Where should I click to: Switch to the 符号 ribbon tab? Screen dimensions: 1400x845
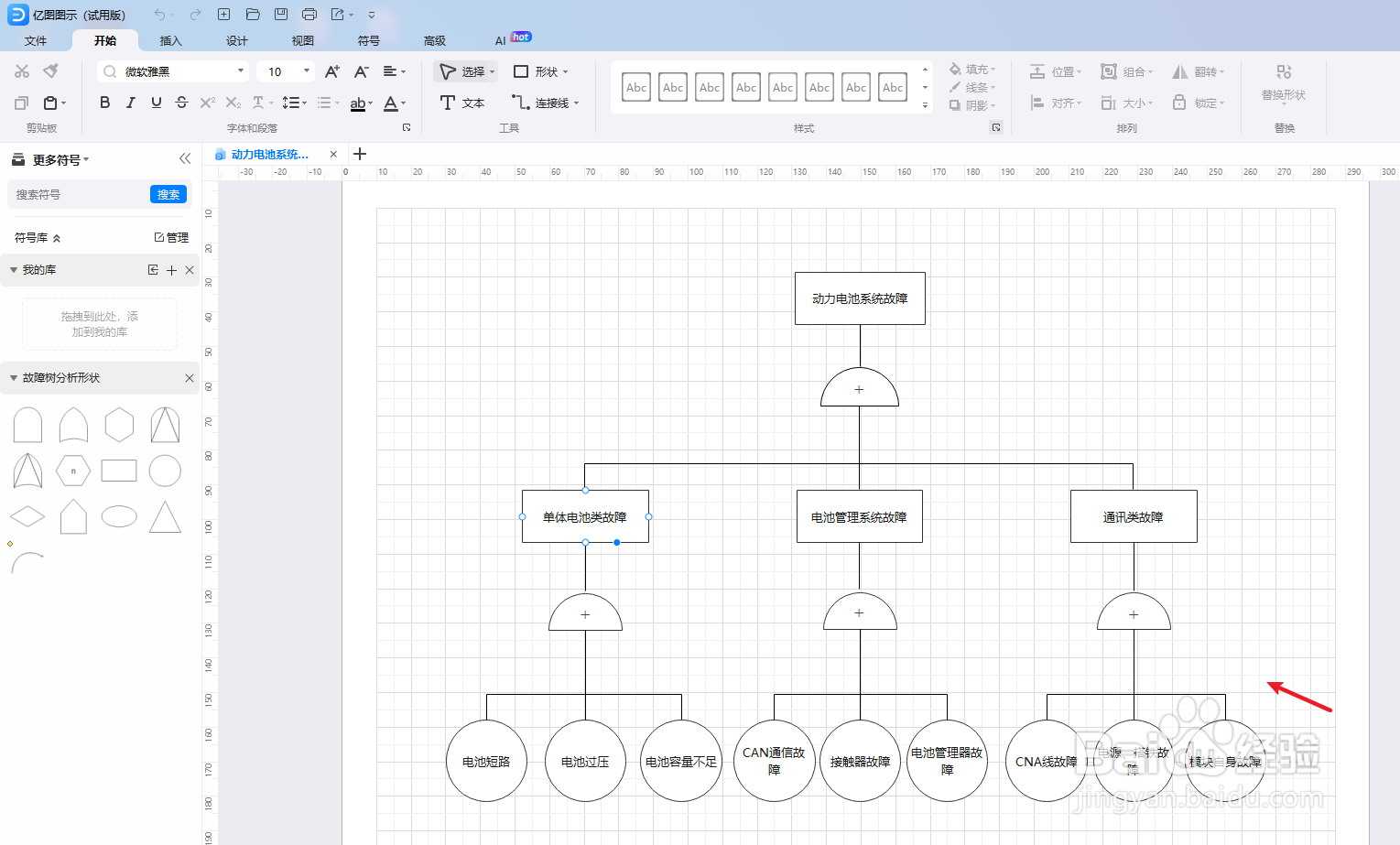click(369, 40)
